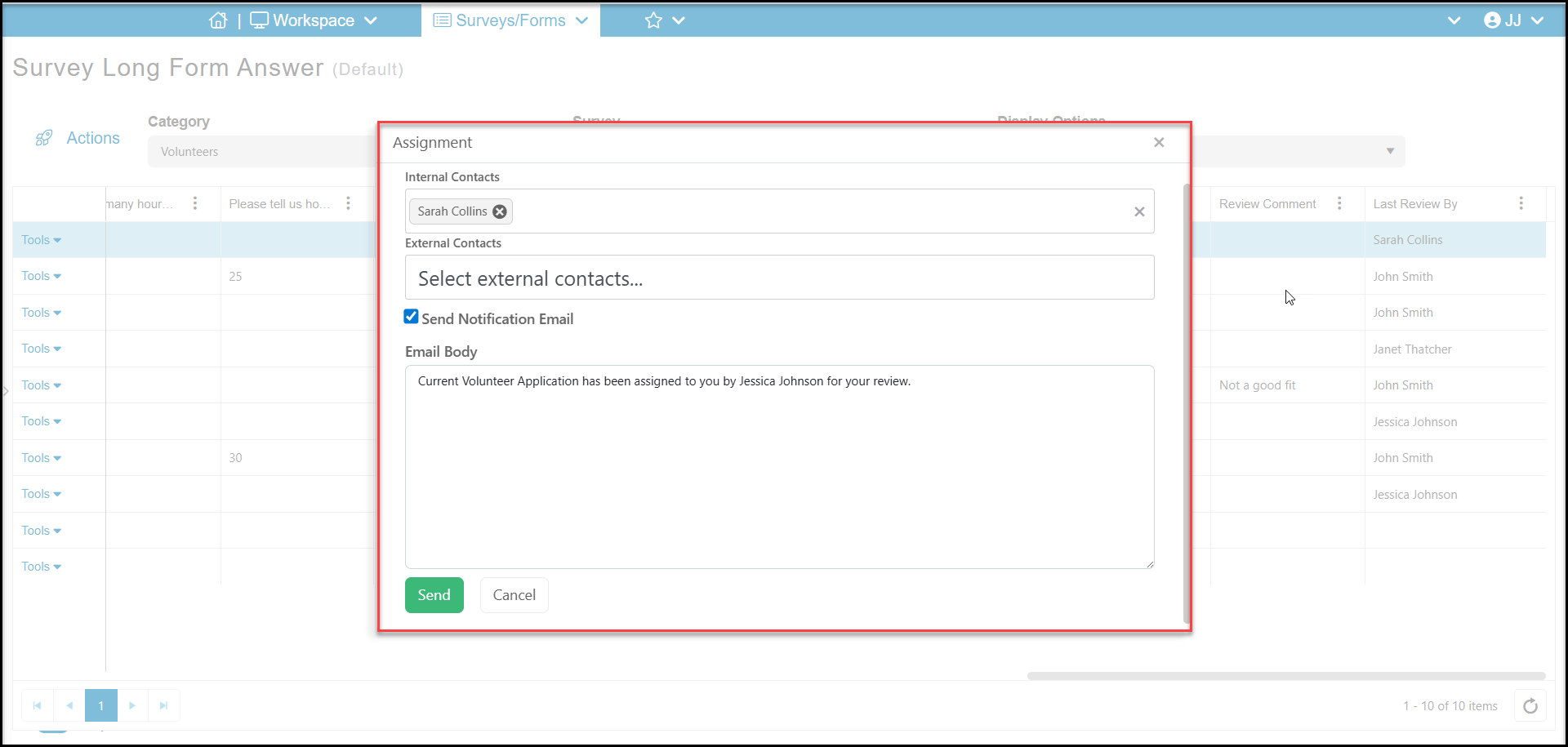Click the Actions rocket icon
This screenshot has width=1568, height=747.
click(x=44, y=138)
